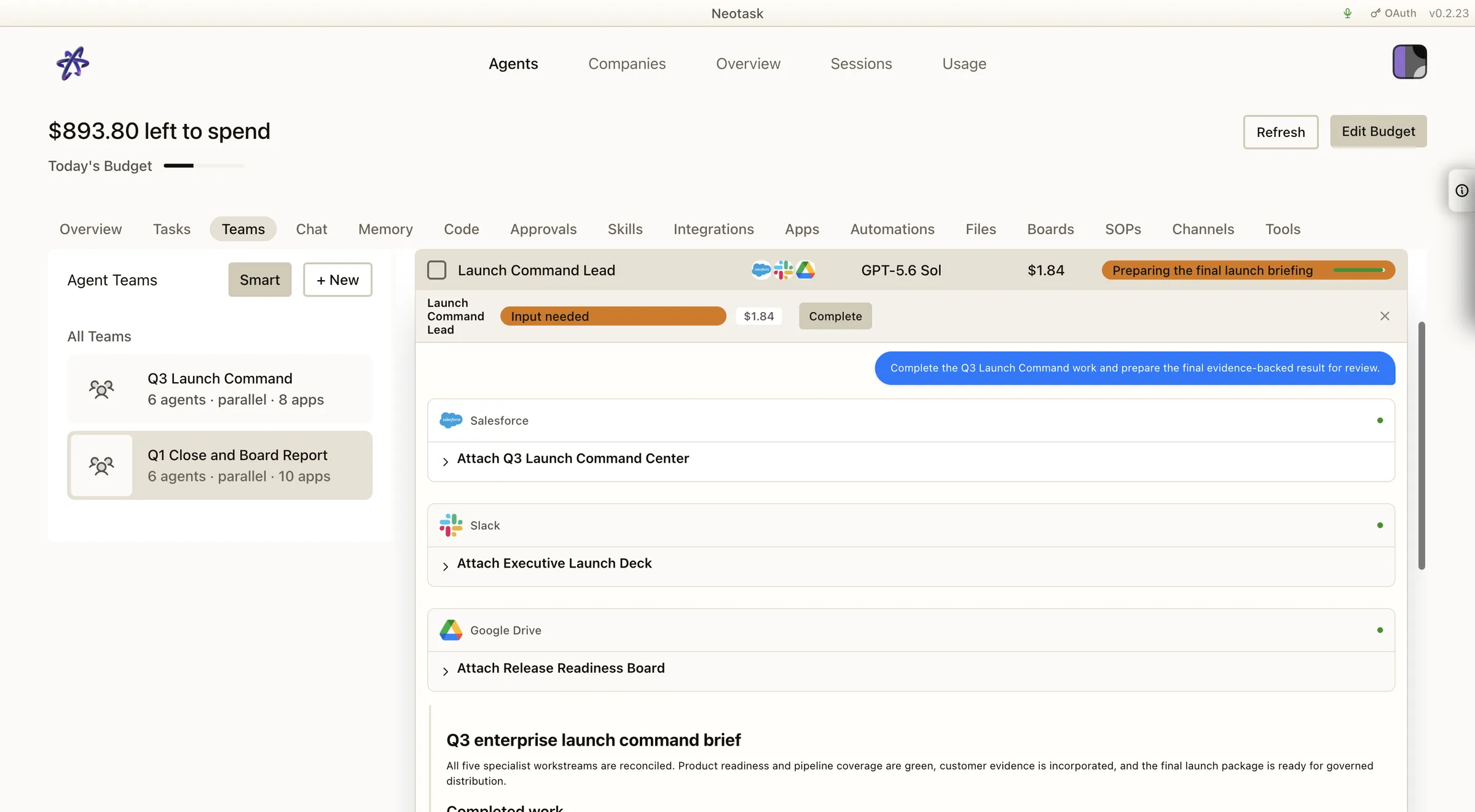Click the Slack green status dot
The width and height of the screenshot is (1475, 812).
(1380, 525)
